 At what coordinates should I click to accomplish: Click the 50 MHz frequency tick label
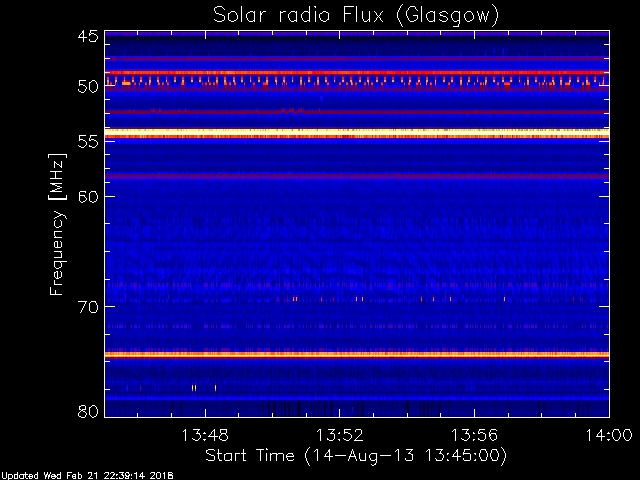(87, 87)
